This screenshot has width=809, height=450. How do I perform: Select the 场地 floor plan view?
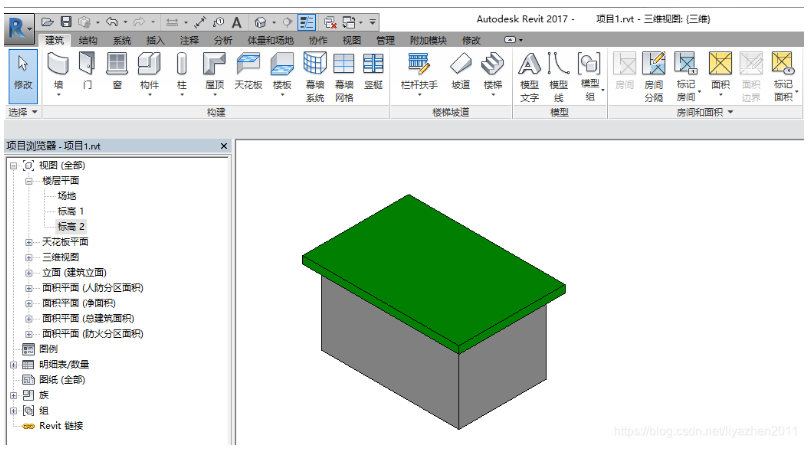tap(67, 196)
